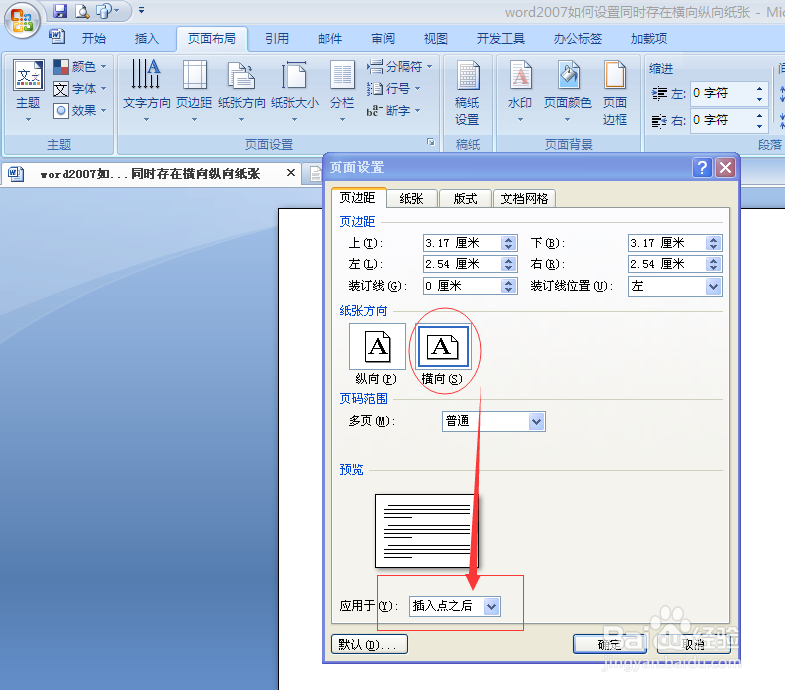
Task: Open gutter position (装订线位置) dropdown
Action: pyautogui.click(x=713, y=286)
